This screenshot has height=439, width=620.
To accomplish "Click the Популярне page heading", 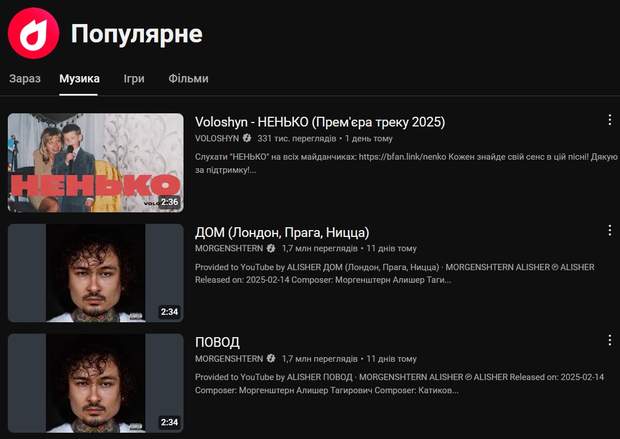I will [x=137, y=34].
